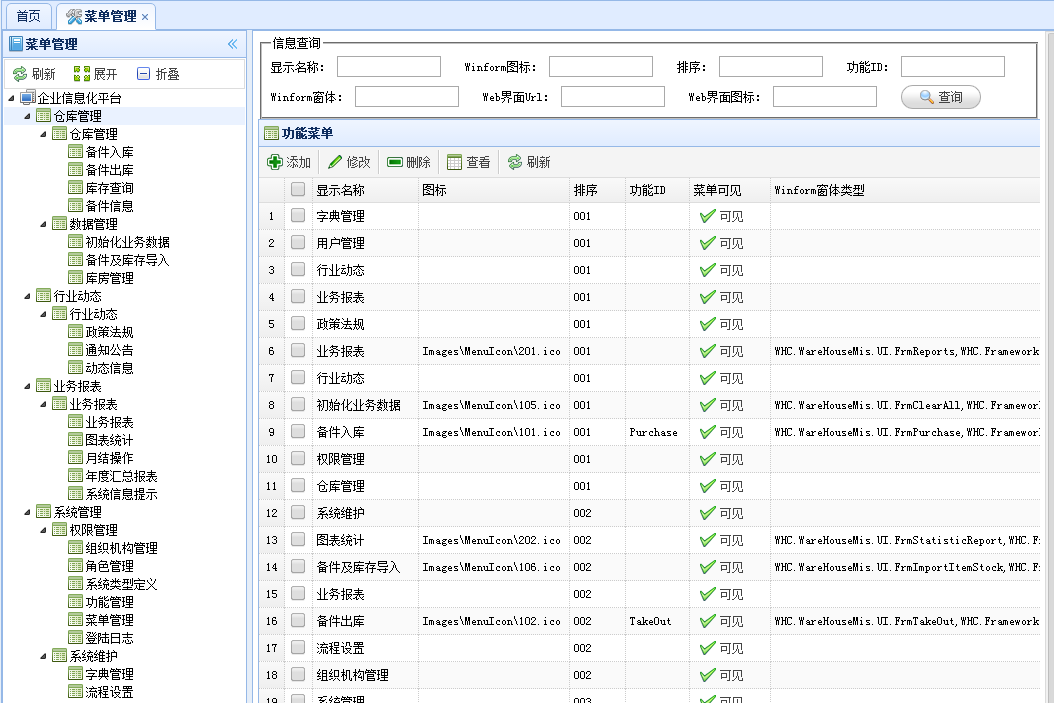Check the checkbox for row 图表统计
The width and height of the screenshot is (1054, 703).
[298, 540]
